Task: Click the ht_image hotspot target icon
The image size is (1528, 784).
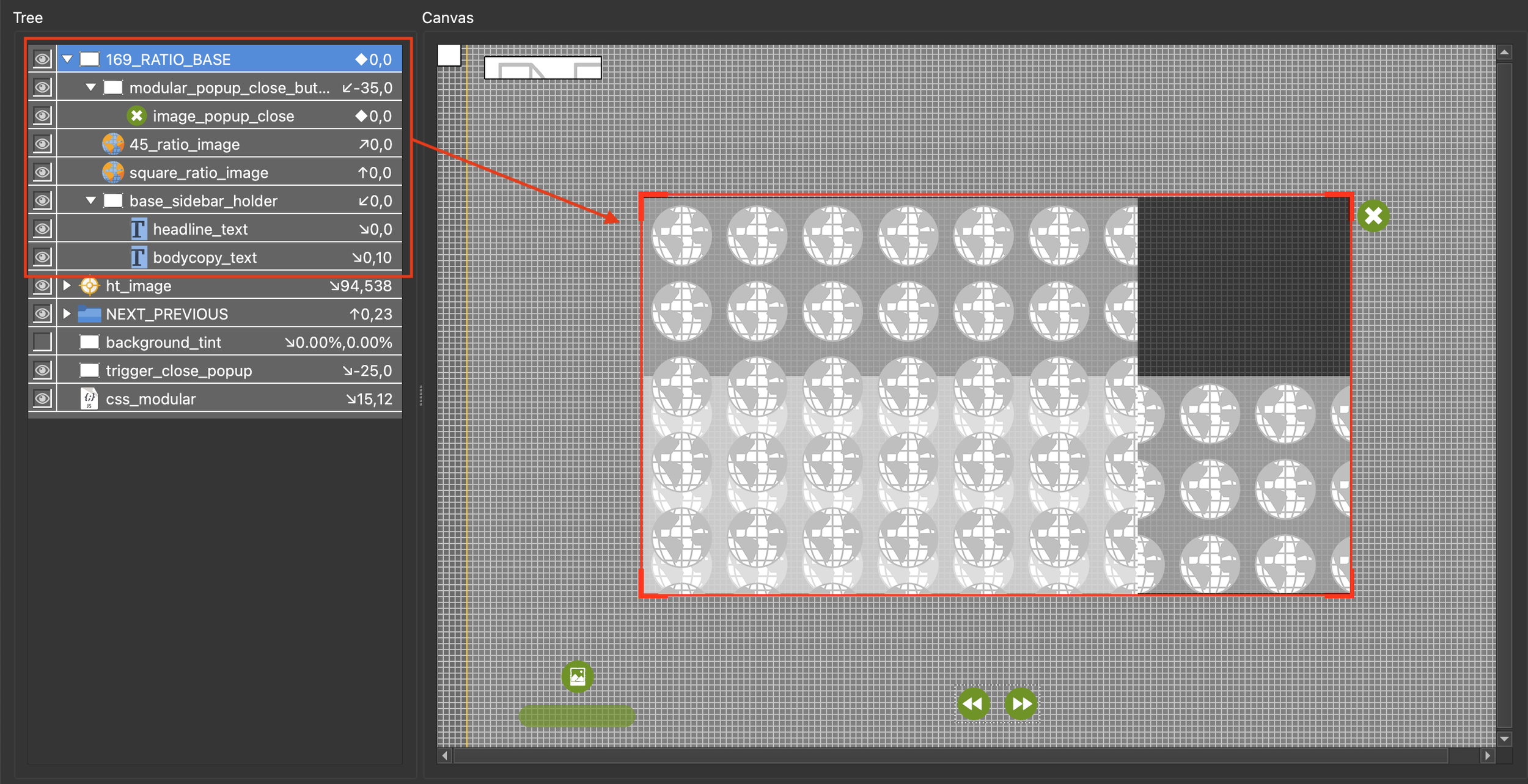Action: click(89, 285)
